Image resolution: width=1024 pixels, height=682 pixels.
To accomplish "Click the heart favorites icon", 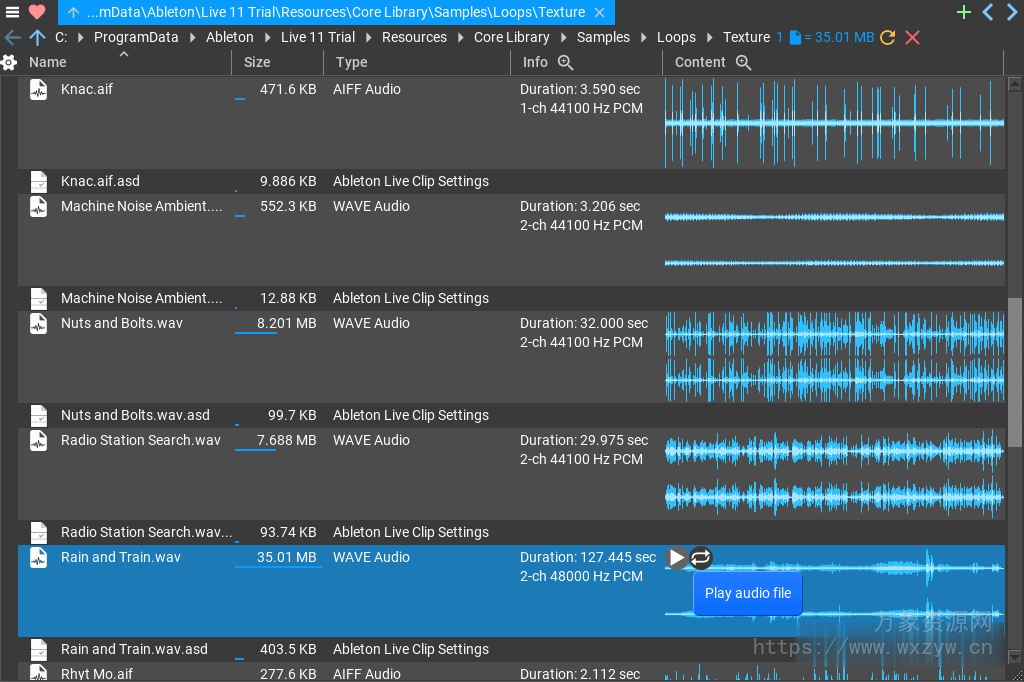I will (x=36, y=12).
